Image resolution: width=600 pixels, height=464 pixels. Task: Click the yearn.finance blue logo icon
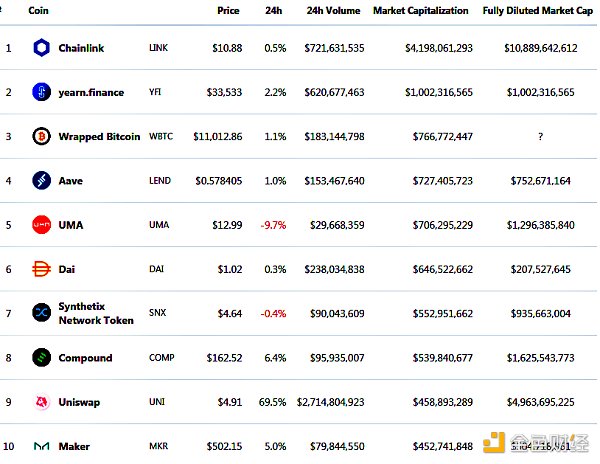pyautogui.click(x=41, y=92)
